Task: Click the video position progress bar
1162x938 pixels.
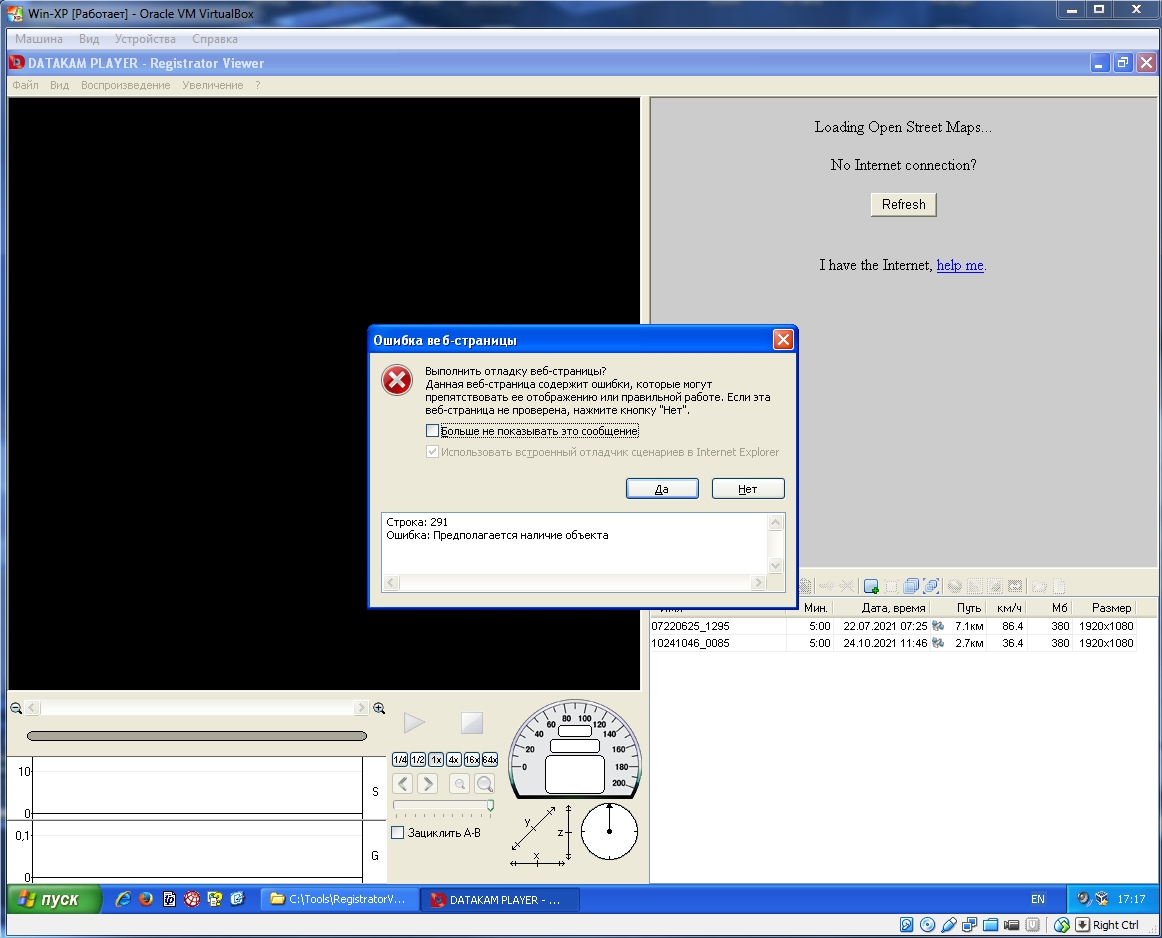Action: [x=196, y=736]
